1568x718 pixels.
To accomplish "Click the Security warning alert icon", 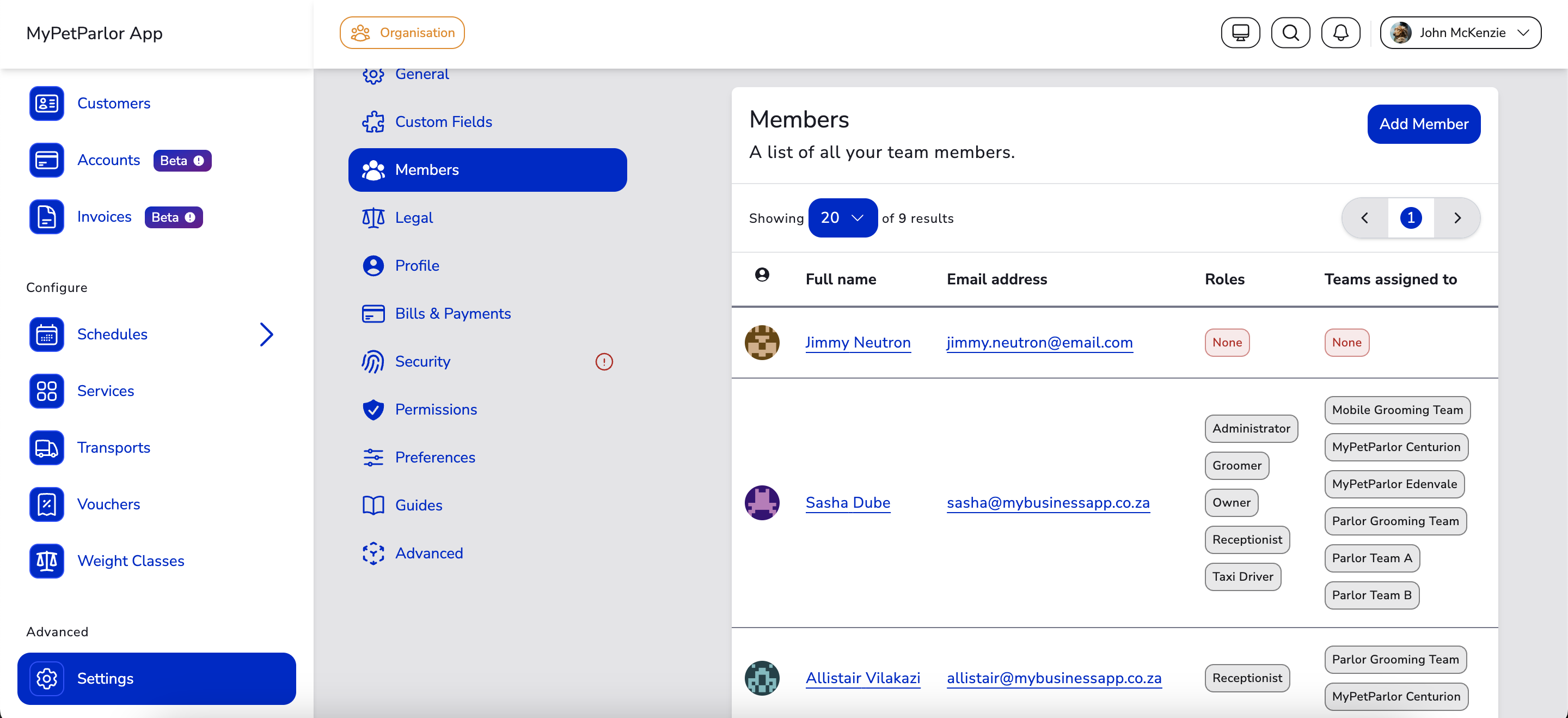I will (604, 362).
